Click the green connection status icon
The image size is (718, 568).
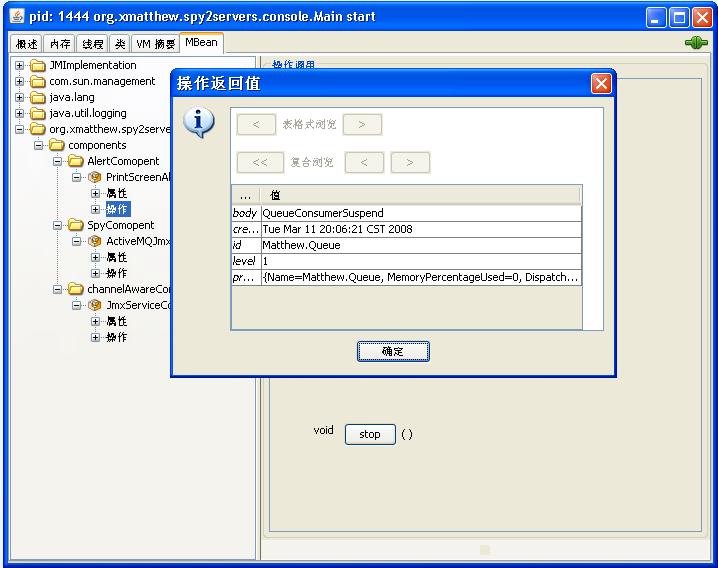(696, 43)
